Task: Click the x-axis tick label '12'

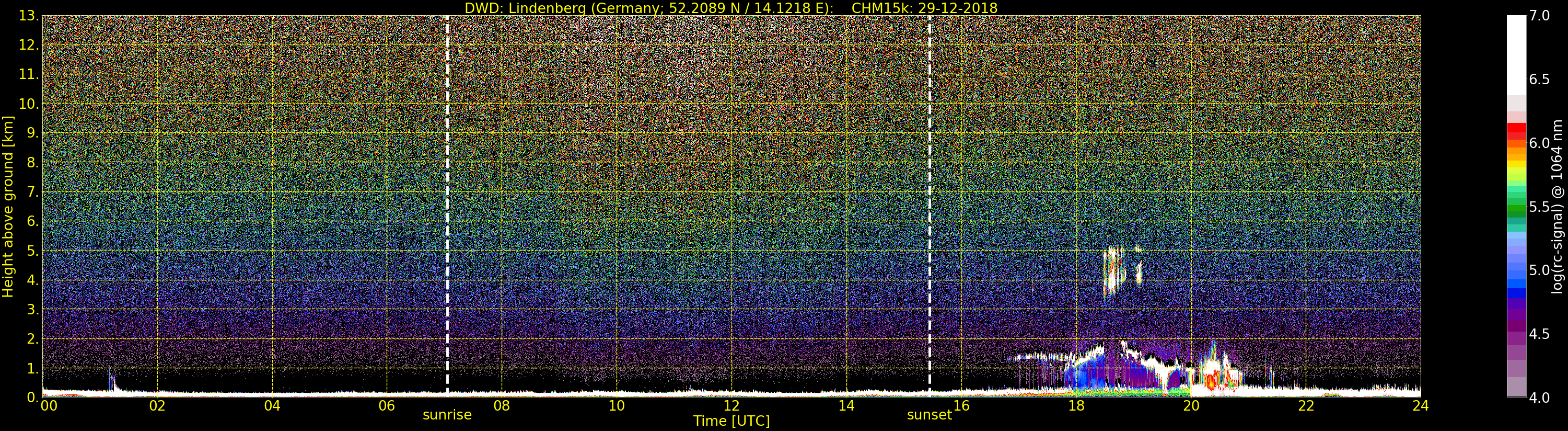Action: (x=731, y=405)
